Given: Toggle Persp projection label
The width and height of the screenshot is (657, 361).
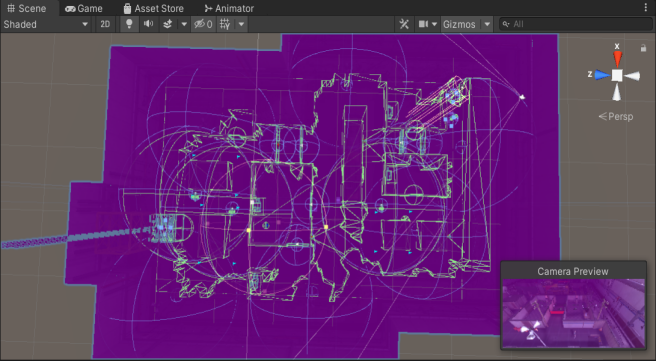Looking at the screenshot, I should (616, 116).
